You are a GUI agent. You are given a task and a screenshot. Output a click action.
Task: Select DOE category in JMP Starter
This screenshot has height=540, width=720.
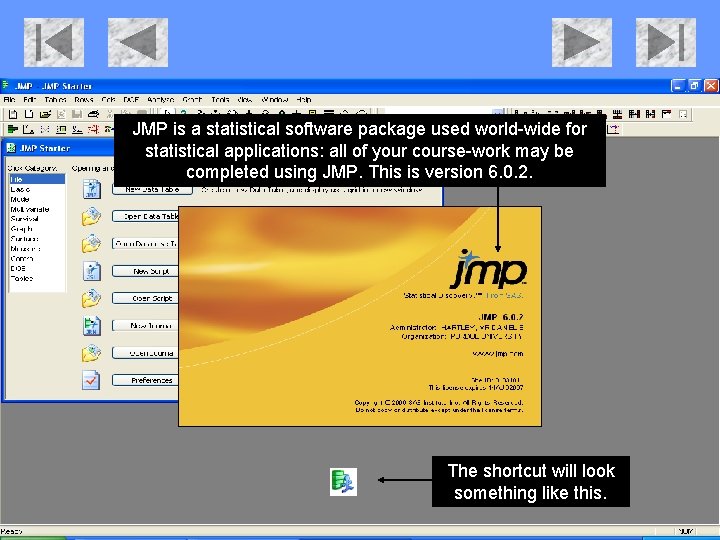pos(37,268)
